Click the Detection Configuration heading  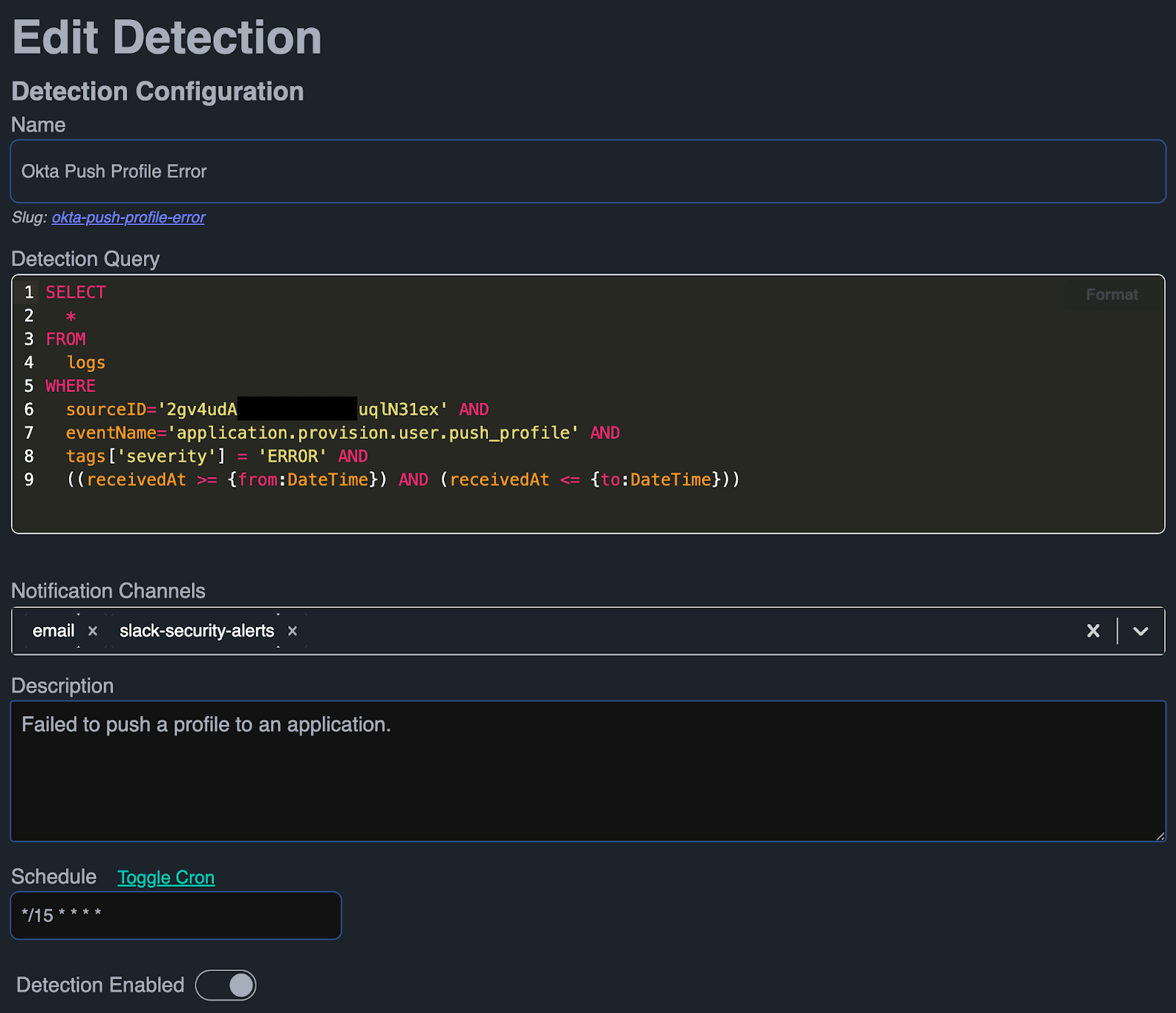pyautogui.click(x=157, y=91)
